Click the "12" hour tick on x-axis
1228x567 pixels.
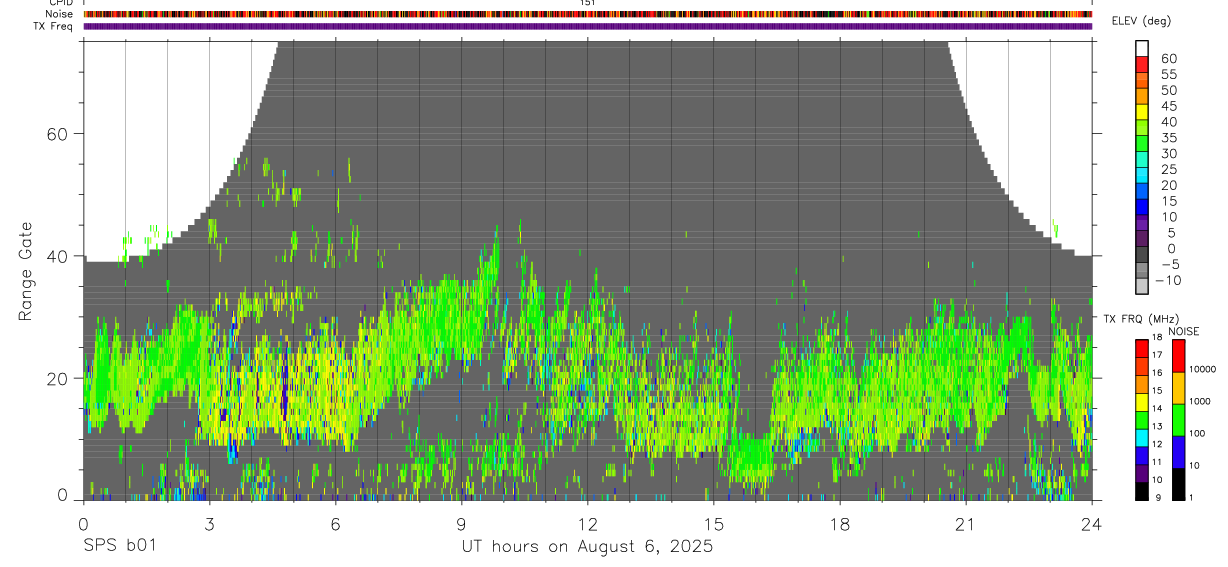tap(587, 523)
